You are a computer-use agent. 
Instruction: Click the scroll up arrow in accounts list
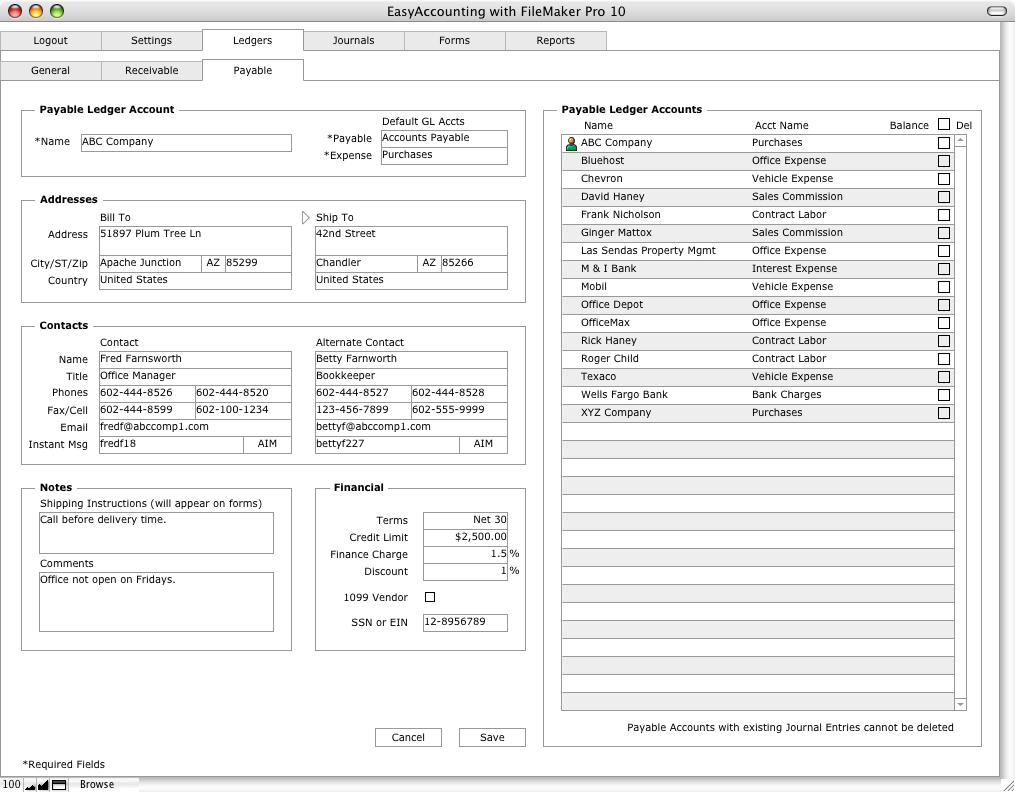coord(961,140)
